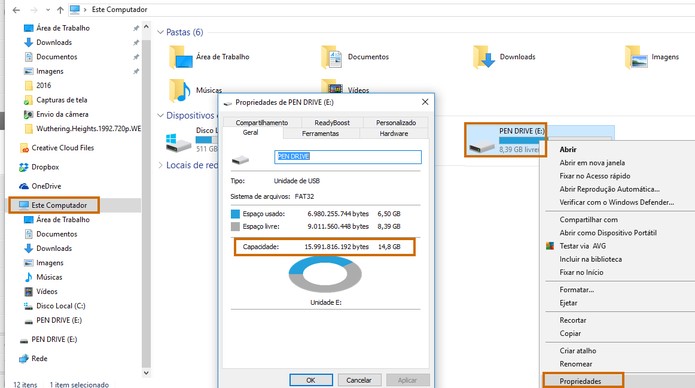Open Área de Trabalho folder icon in Pastas
This screenshot has width=695, height=388.
180,57
